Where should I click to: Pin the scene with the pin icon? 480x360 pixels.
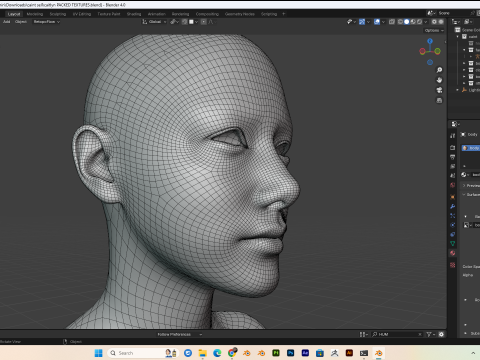click(x=472, y=13)
